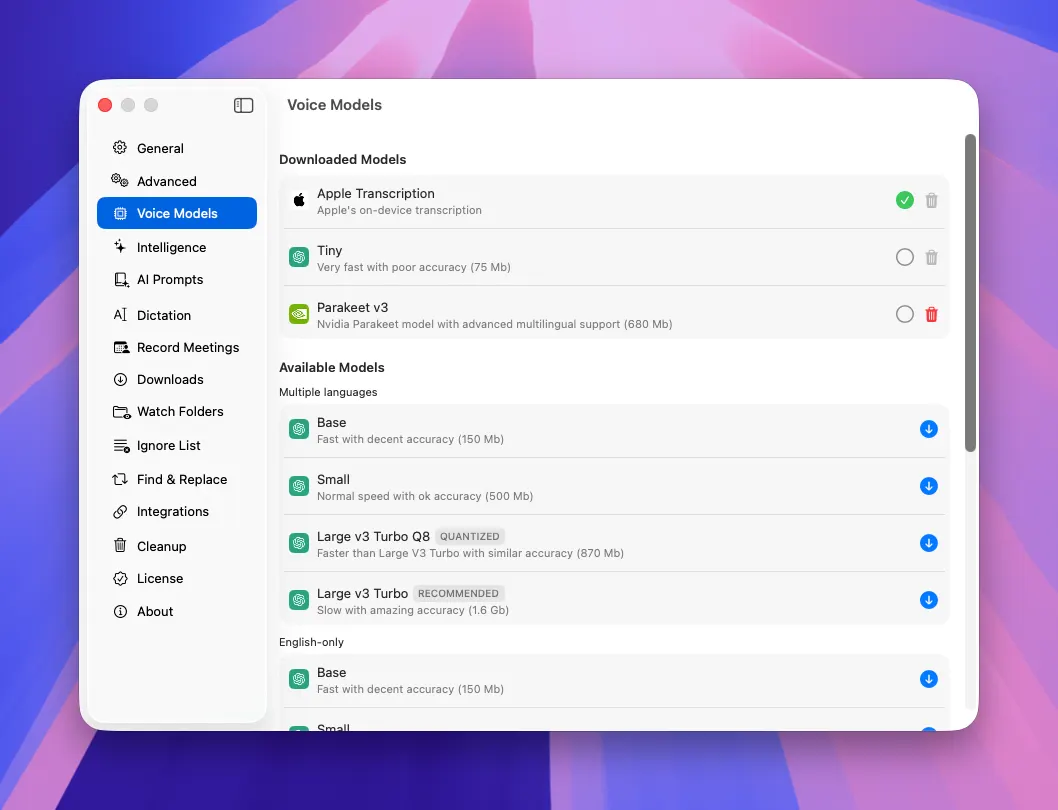1058x810 pixels.
Task: Click the License badge icon
Action: (x=120, y=578)
